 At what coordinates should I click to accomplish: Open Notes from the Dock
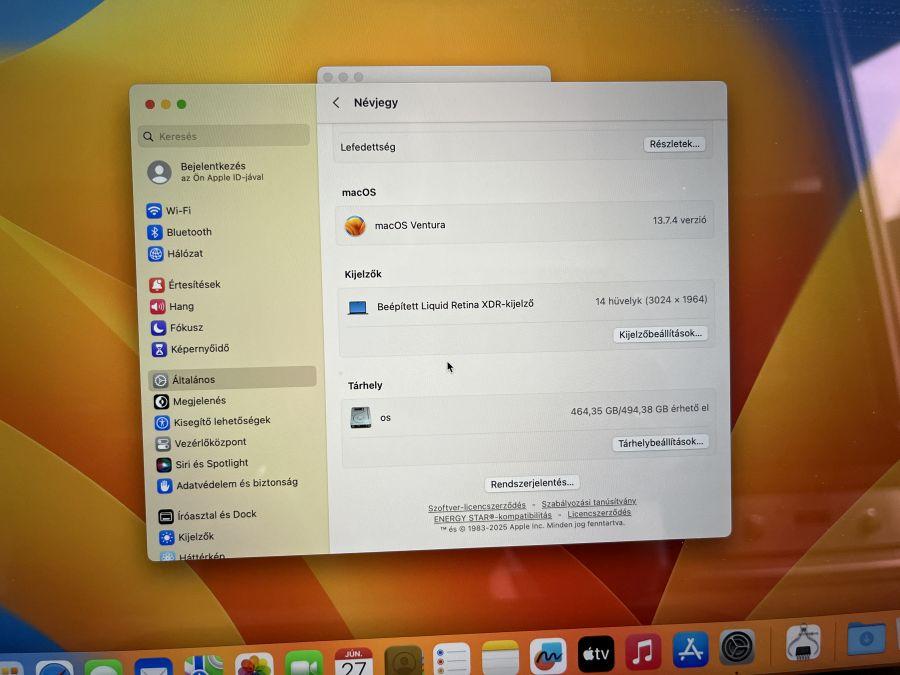(500, 657)
